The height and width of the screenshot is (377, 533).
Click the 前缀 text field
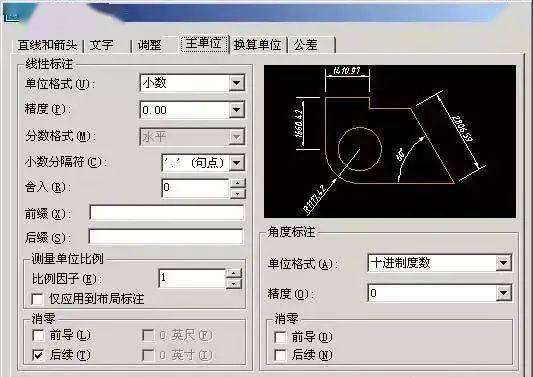coord(167,213)
